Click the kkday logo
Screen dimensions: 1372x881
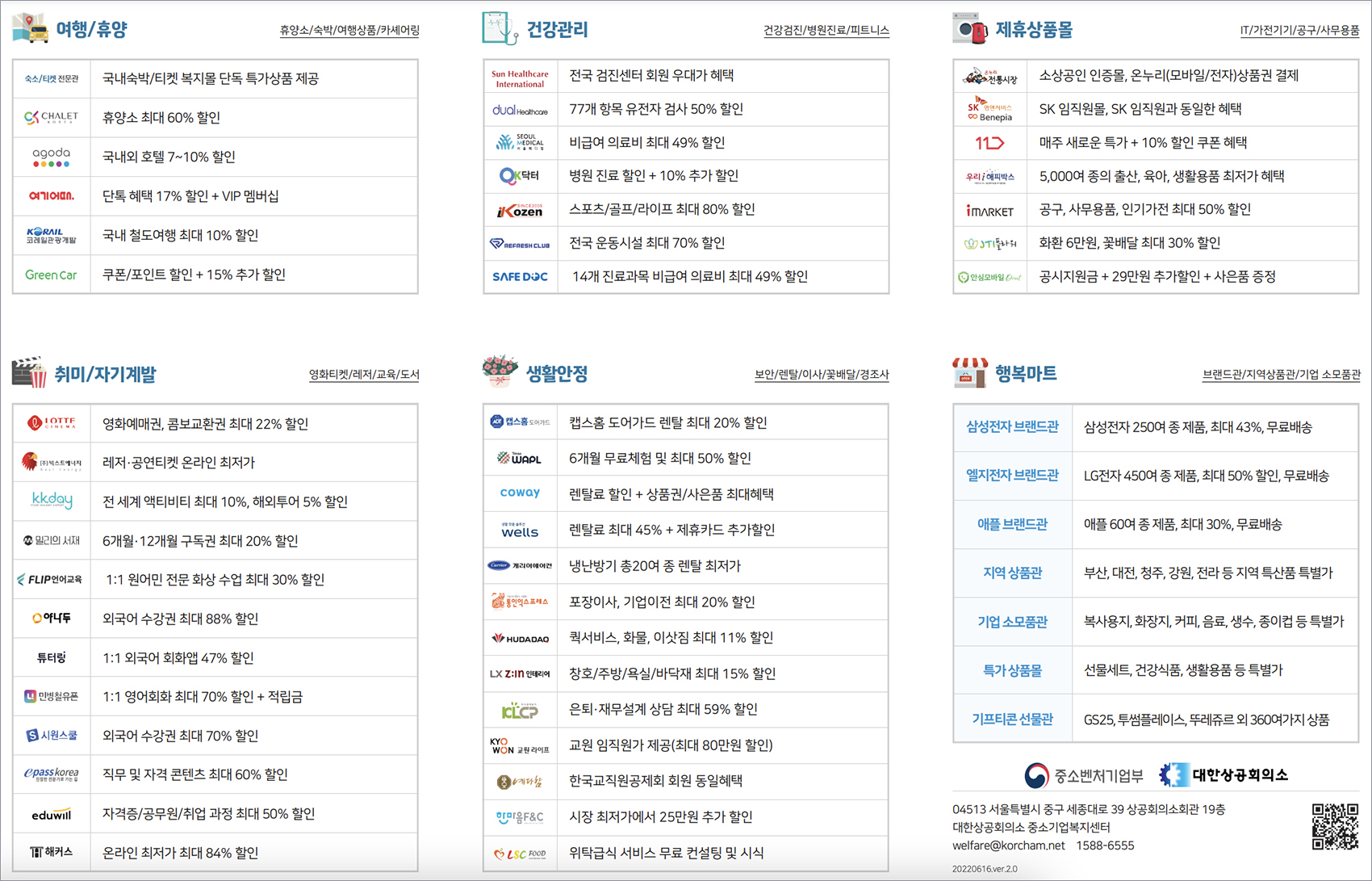click(x=51, y=501)
